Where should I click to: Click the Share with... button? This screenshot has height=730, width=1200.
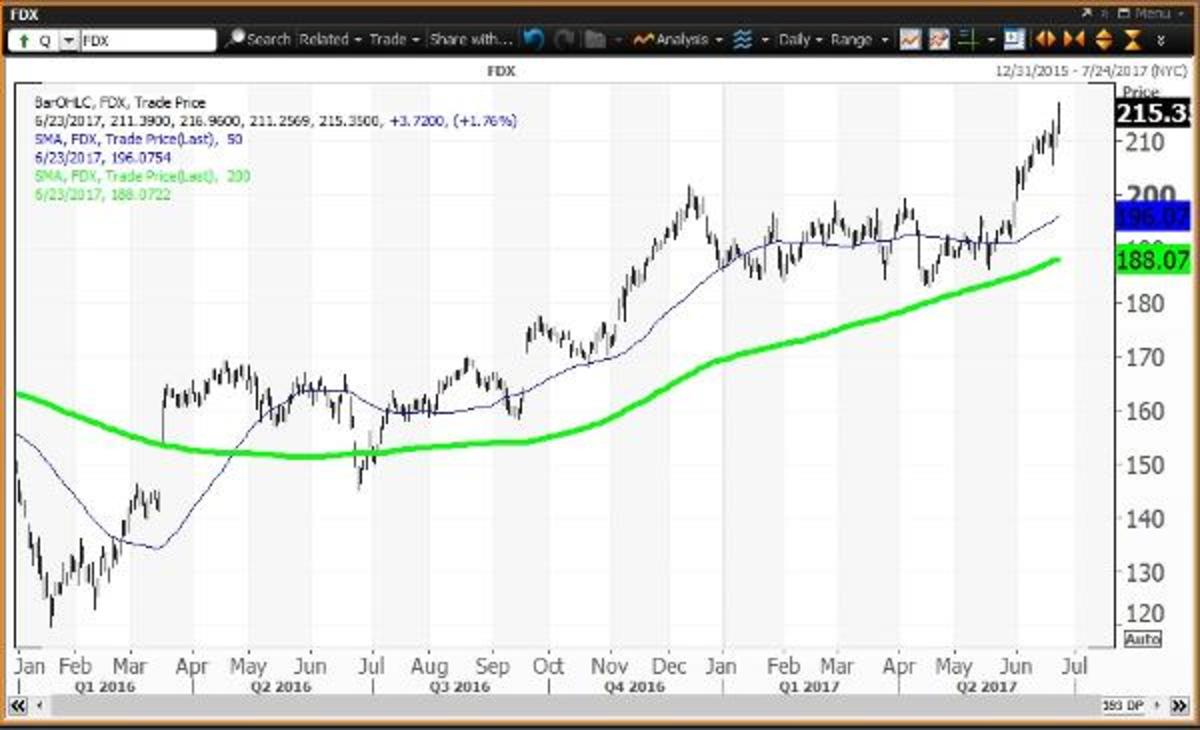tap(470, 39)
